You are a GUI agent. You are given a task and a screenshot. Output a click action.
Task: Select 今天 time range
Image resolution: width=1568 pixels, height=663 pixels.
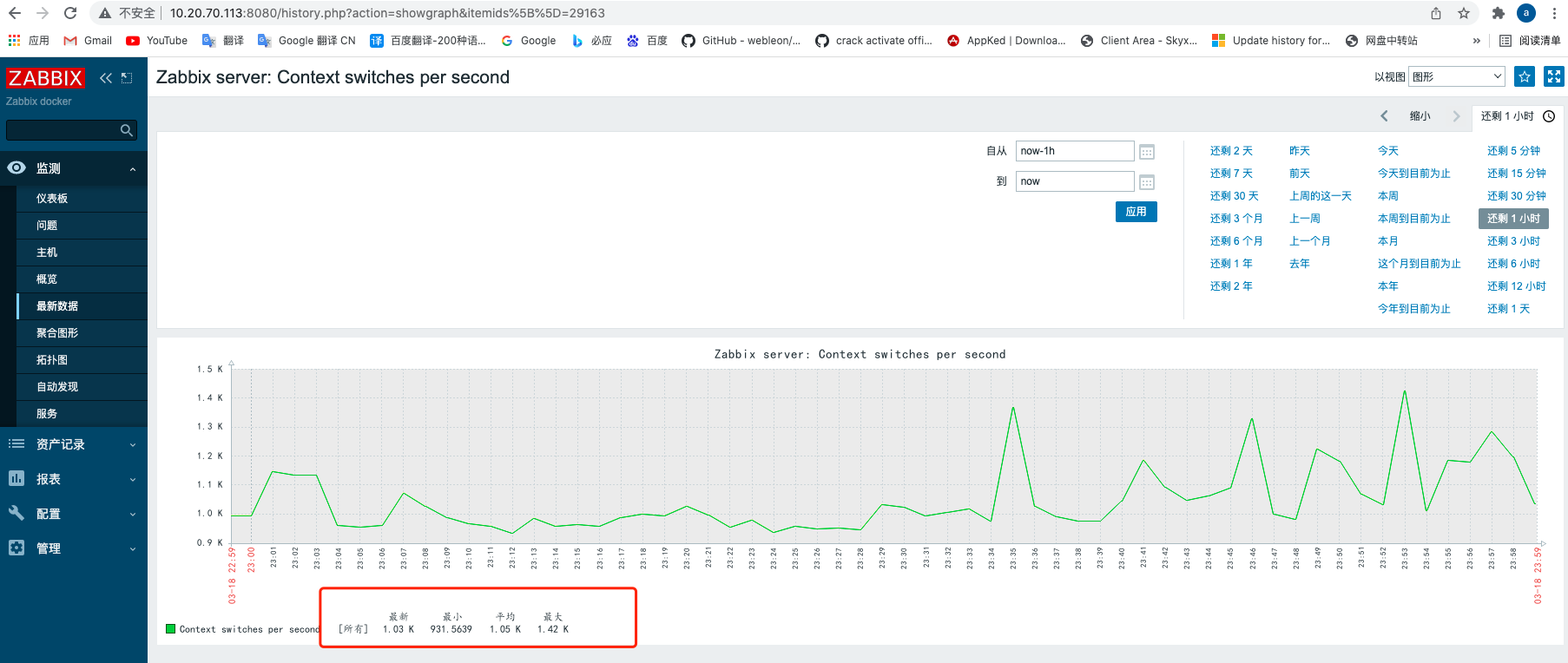(x=1388, y=151)
